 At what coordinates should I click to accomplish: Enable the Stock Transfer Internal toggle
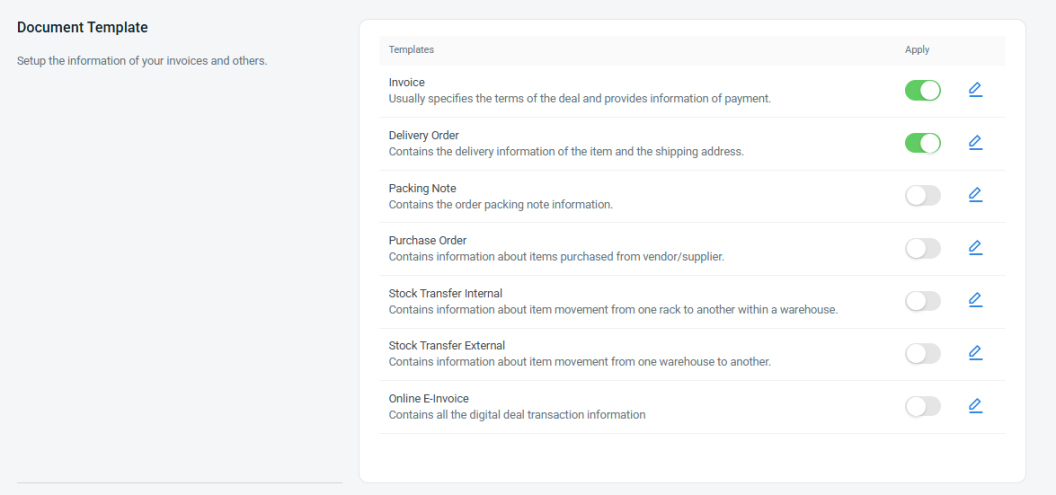922,301
